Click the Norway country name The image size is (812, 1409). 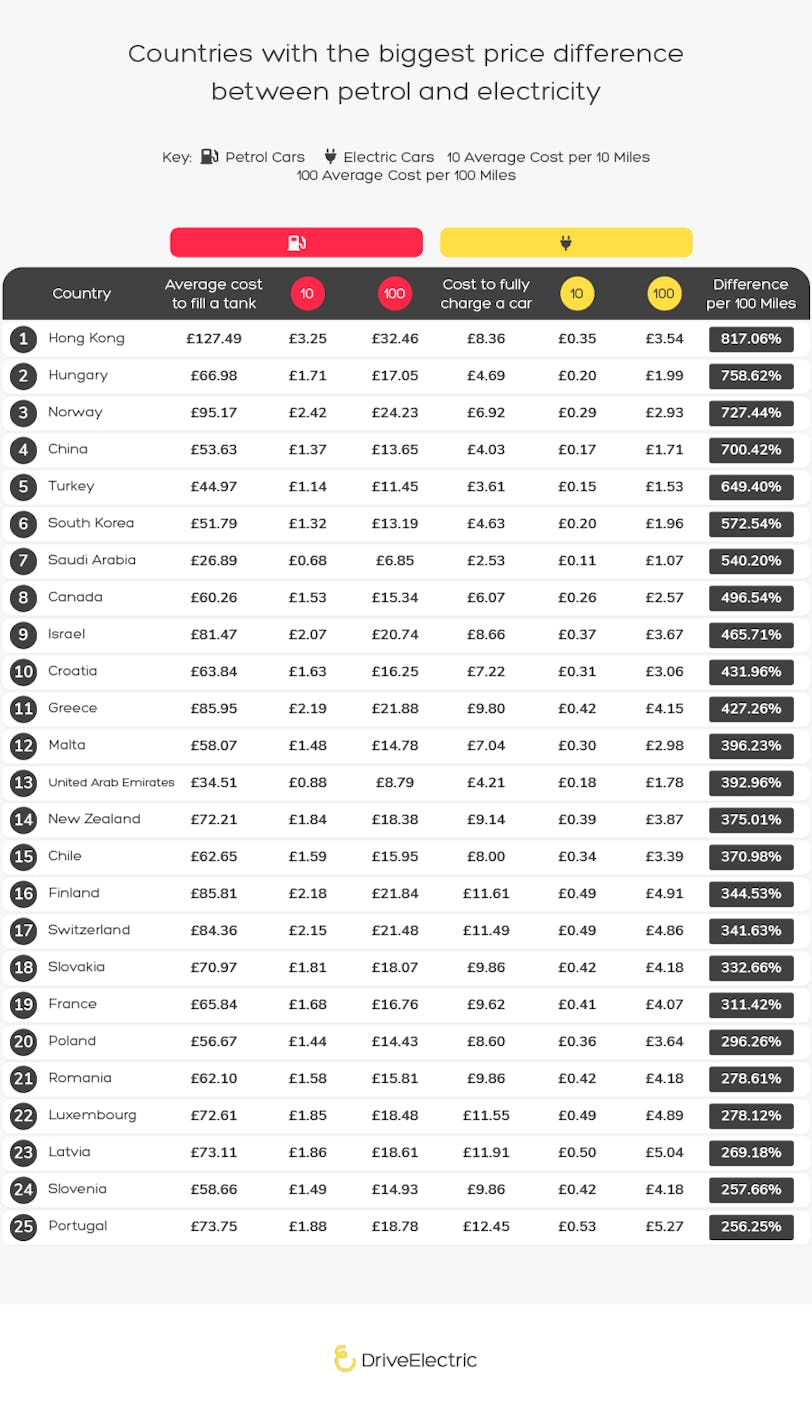(75, 412)
